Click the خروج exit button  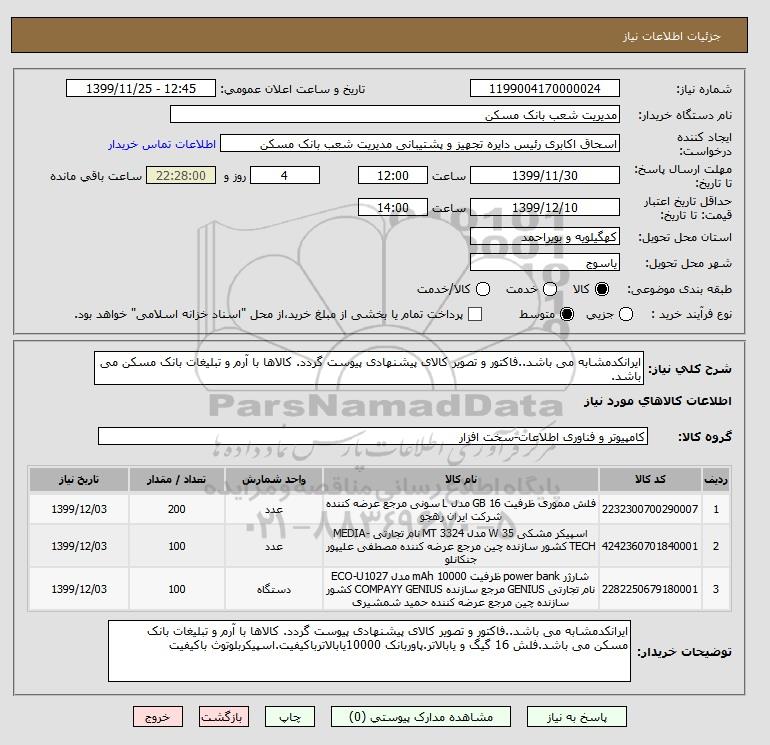(158, 717)
